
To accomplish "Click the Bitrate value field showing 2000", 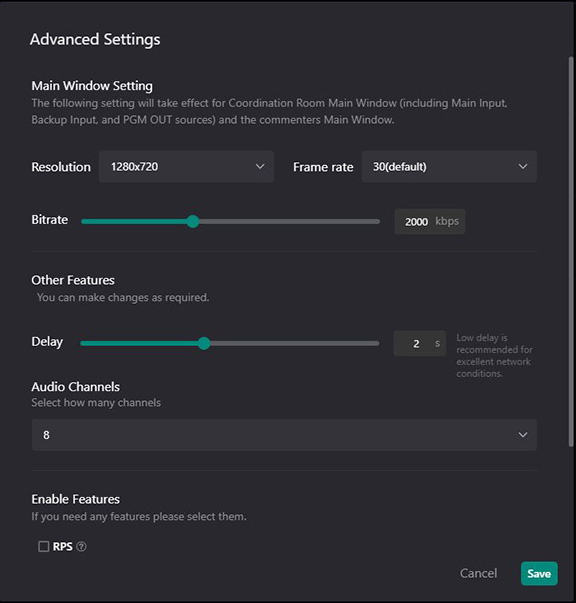I will [430, 222].
